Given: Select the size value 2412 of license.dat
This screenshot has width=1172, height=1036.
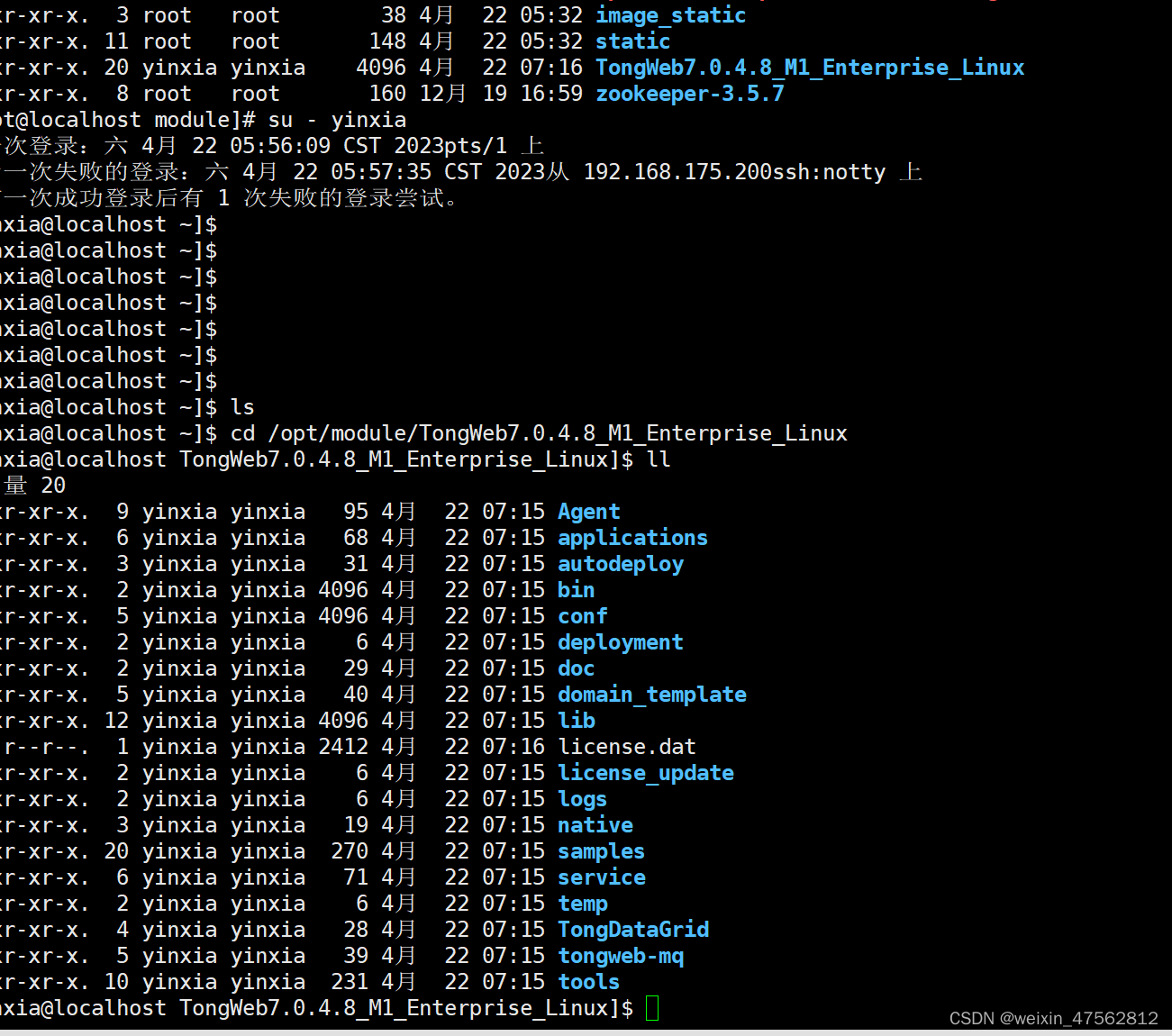Looking at the screenshot, I should (x=343, y=747).
